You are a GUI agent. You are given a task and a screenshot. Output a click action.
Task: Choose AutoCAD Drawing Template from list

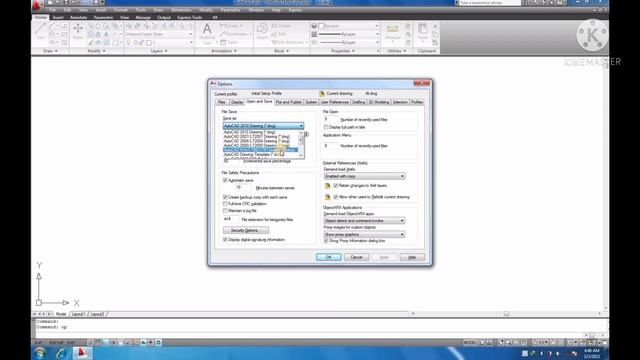(254, 155)
